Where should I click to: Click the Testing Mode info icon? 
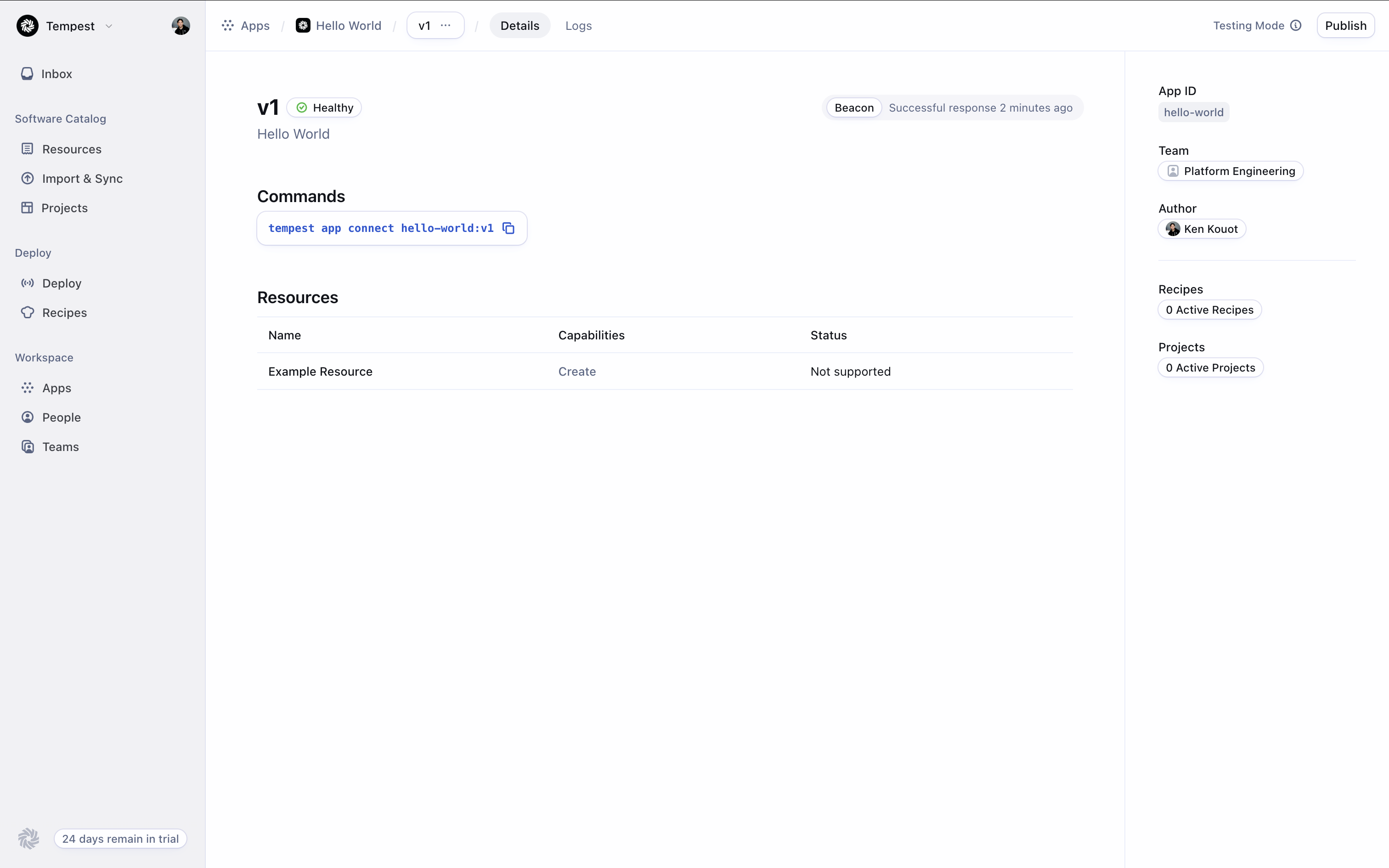point(1295,26)
